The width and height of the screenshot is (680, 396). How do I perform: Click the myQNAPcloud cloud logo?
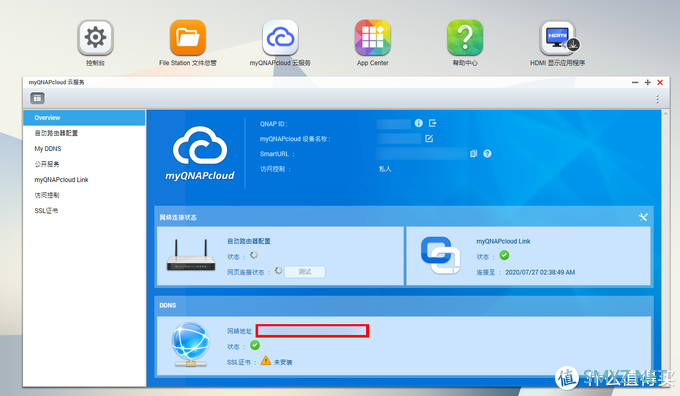click(200, 153)
